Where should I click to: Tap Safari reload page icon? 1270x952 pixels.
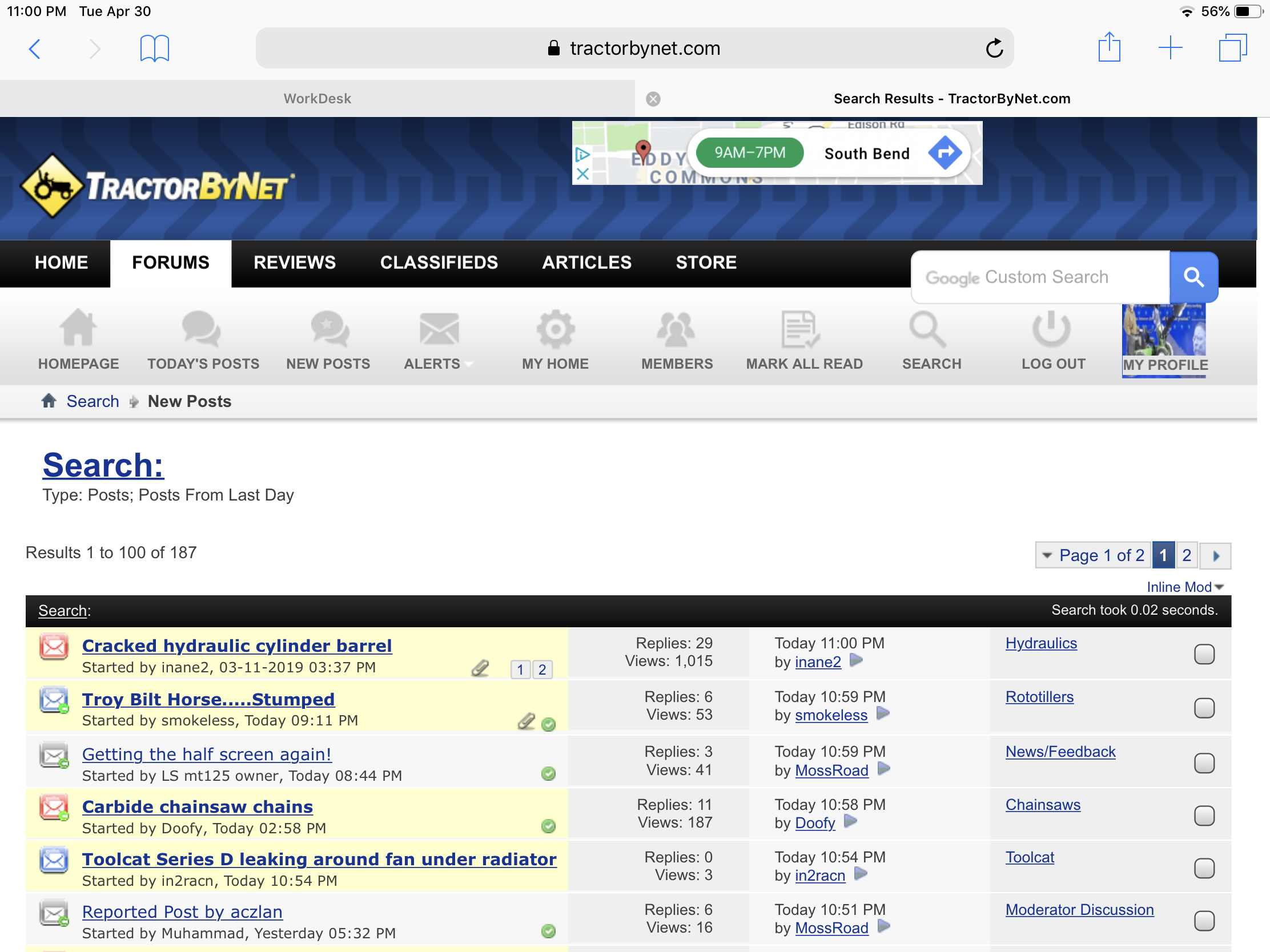coord(994,48)
